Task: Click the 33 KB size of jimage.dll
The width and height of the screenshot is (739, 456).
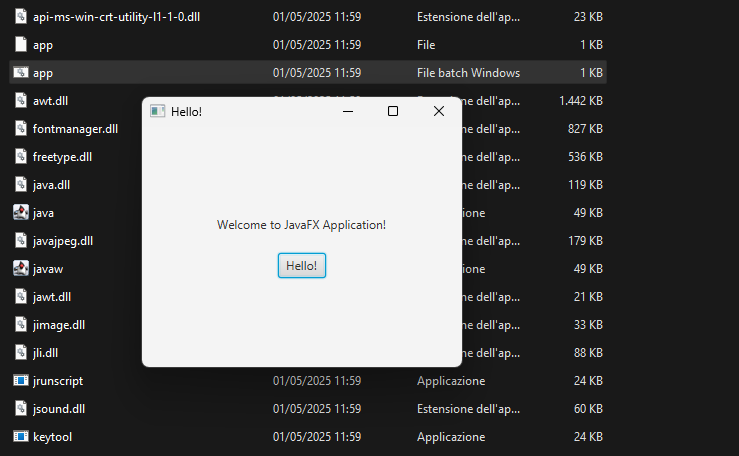Action: [588, 325]
